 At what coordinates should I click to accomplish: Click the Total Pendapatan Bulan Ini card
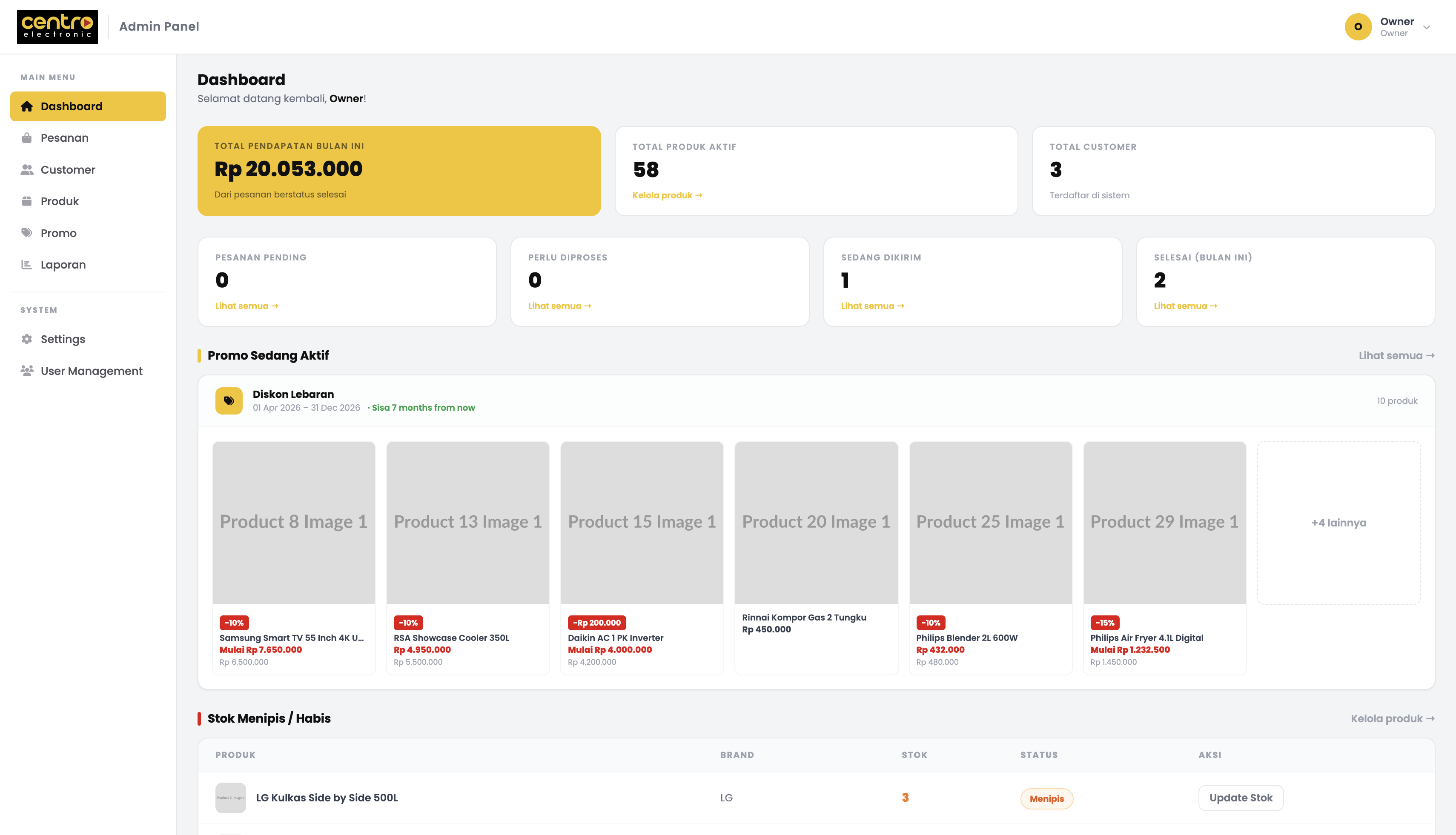click(399, 171)
